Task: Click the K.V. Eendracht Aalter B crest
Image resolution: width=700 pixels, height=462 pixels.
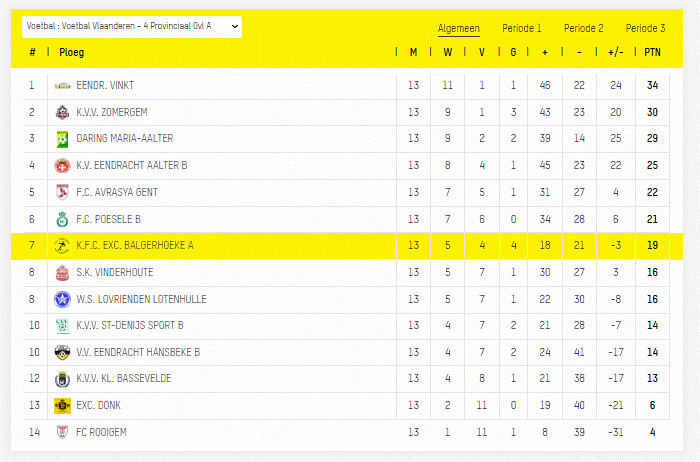Action: click(x=62, y=166)
